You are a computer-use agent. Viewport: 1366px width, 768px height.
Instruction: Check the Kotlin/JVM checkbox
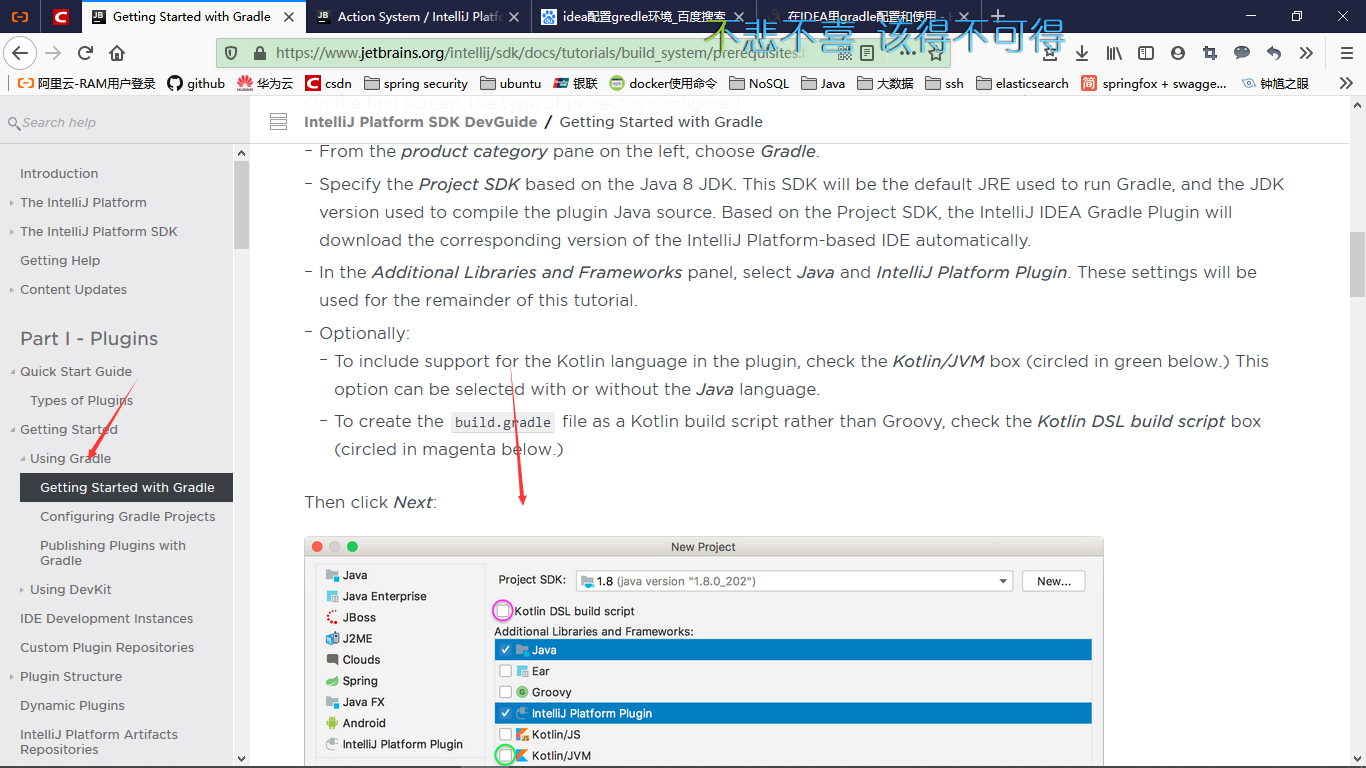pyautogui.click(x=505, y=755)
